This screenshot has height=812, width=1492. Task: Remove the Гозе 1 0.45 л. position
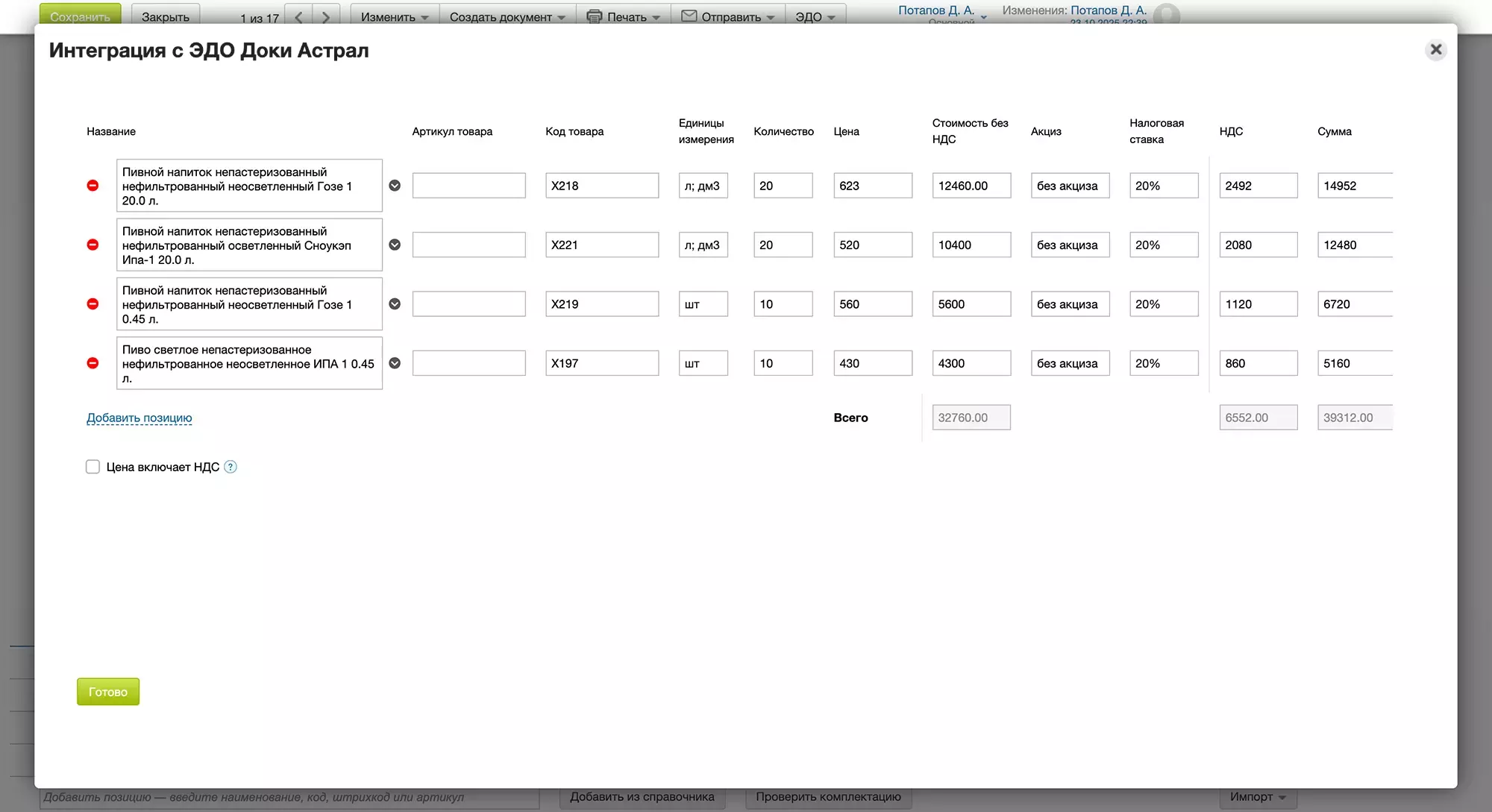(93, 304)
